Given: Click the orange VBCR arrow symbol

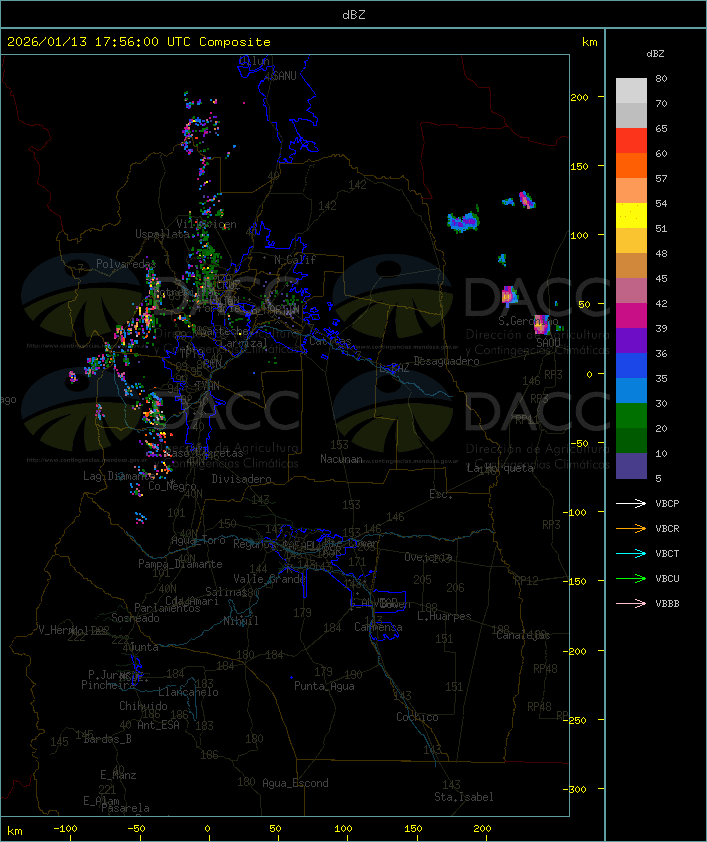Looking at the screenshot, I should (x=632, y=529).
